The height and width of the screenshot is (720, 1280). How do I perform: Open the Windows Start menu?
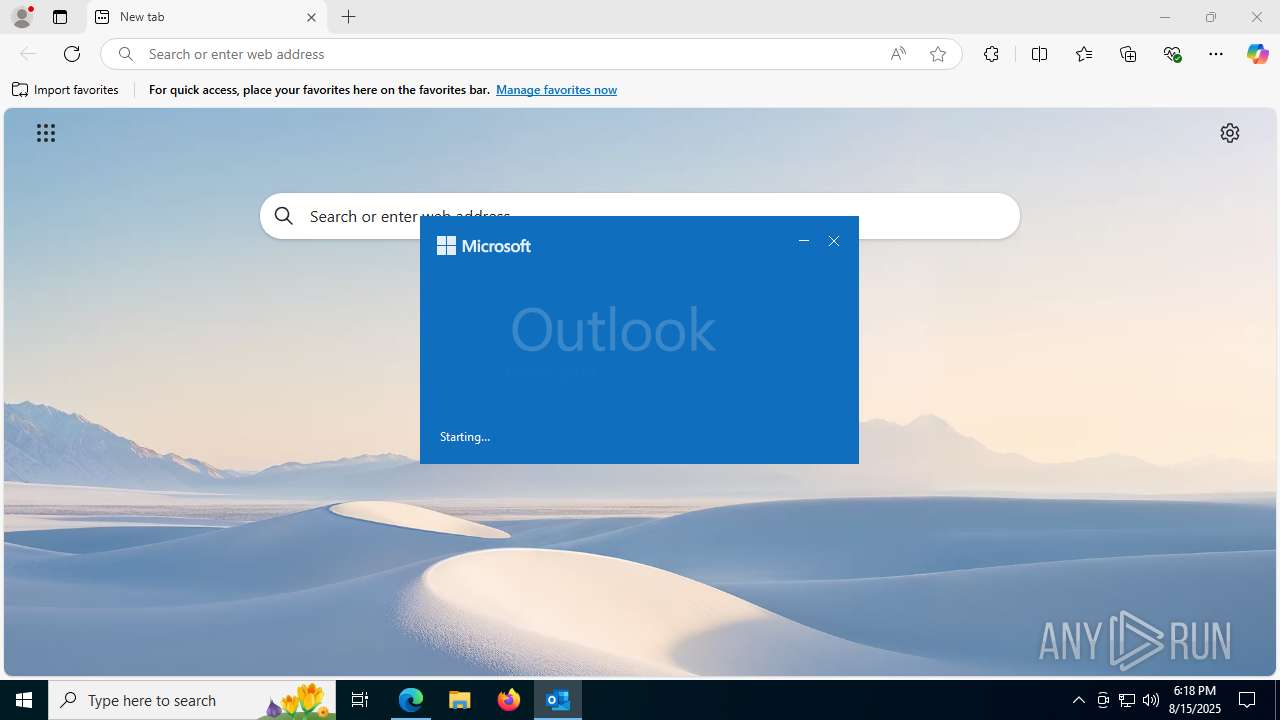pyautogui.click(x=24, y=700)
